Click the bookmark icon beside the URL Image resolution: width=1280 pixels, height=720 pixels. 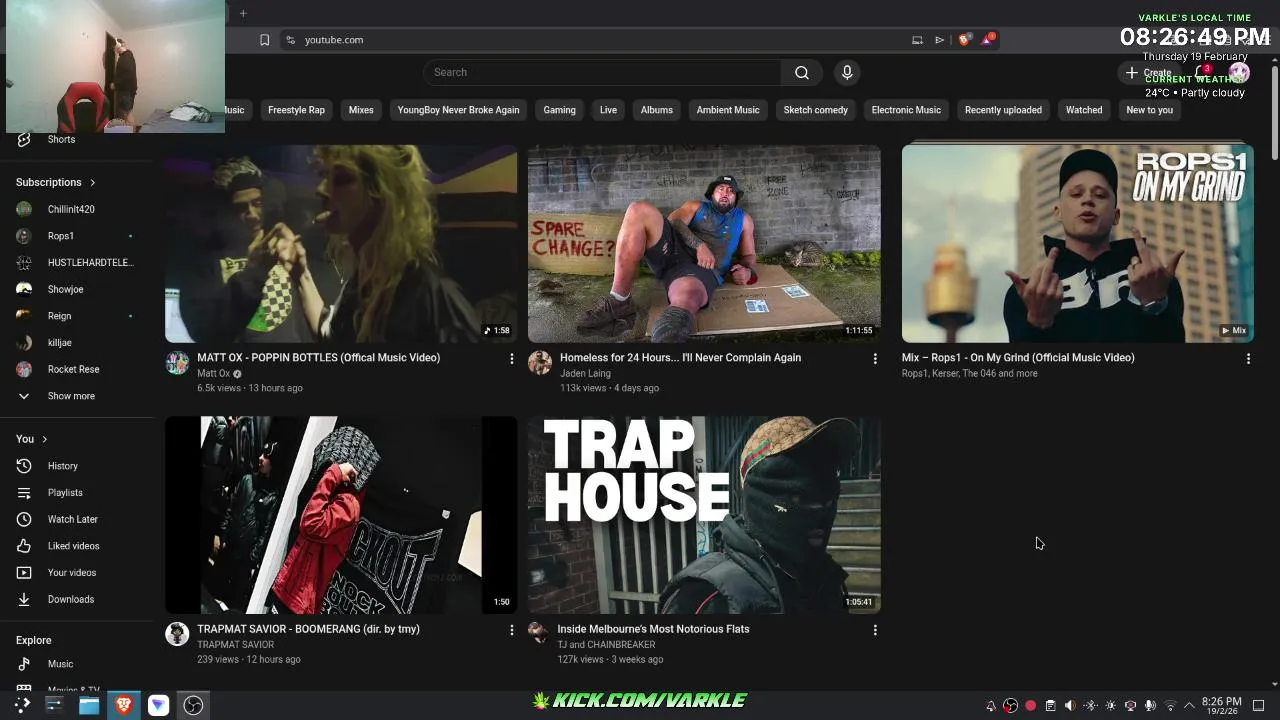[x=264, y=40]
